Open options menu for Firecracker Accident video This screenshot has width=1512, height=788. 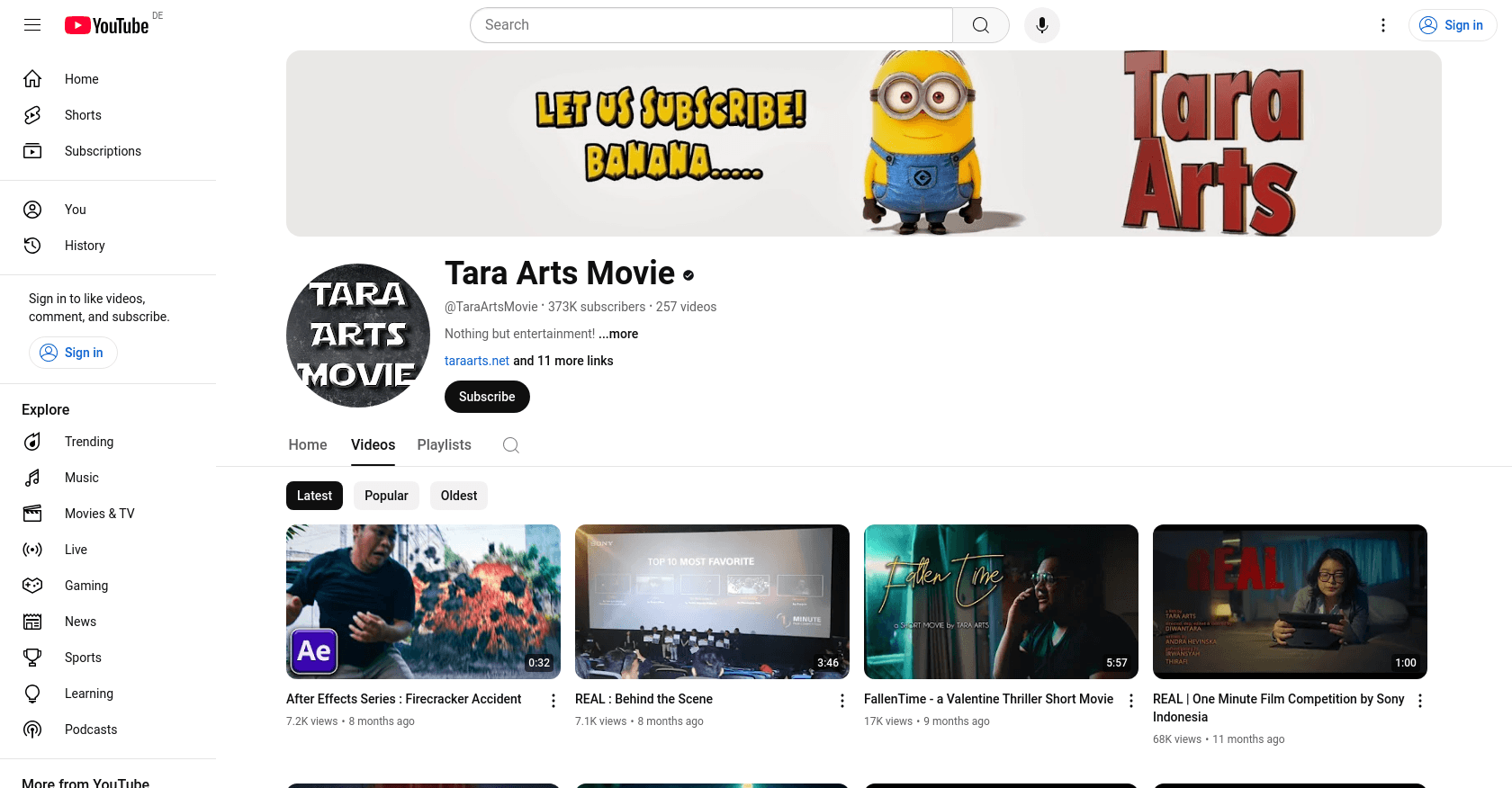553,701
